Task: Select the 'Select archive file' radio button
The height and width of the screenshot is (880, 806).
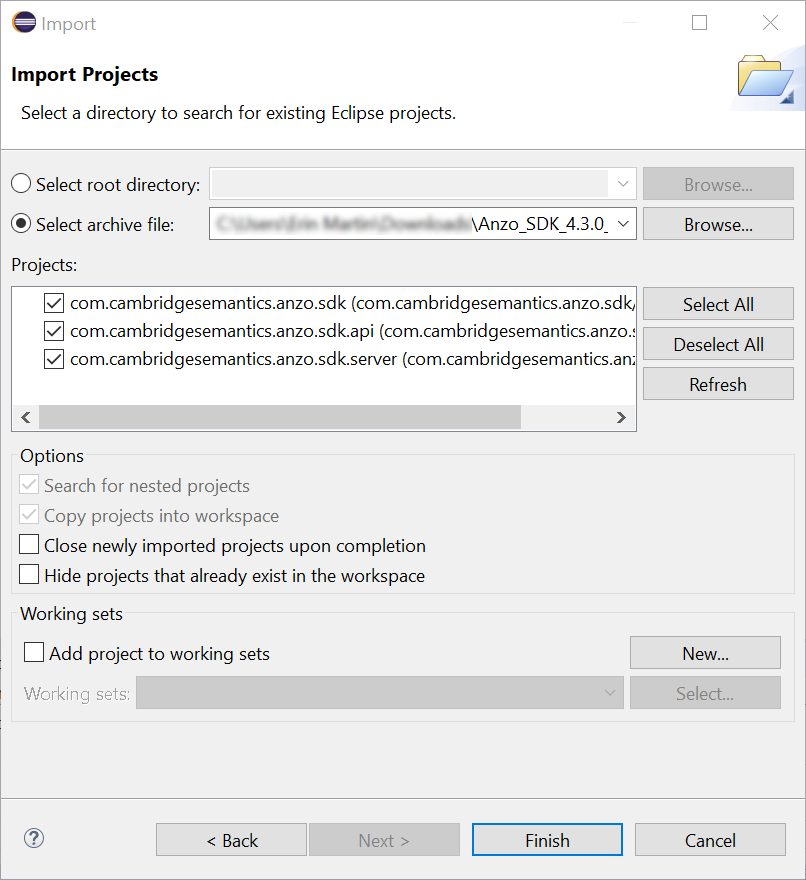Action: point(21,223)
